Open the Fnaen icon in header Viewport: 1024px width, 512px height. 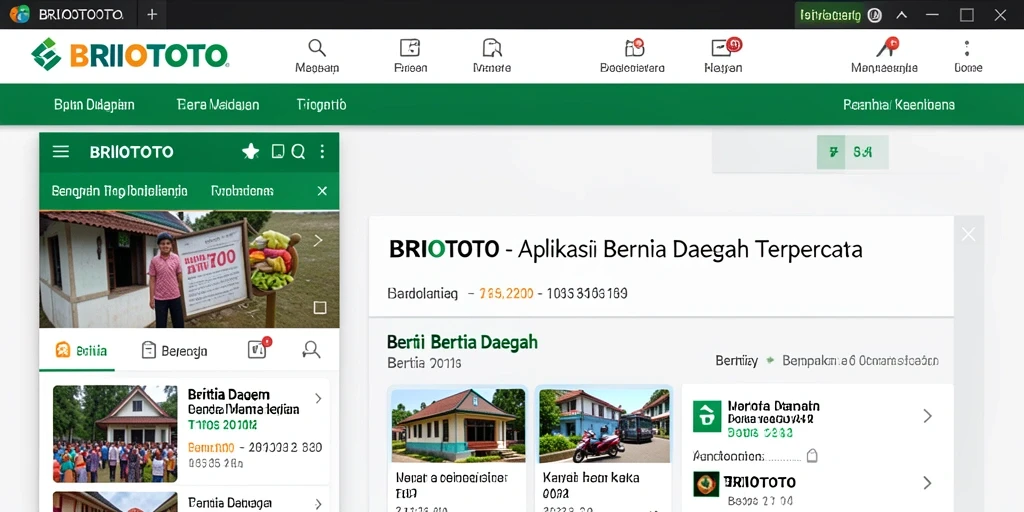pyautogui.click(x=409, y=48)
